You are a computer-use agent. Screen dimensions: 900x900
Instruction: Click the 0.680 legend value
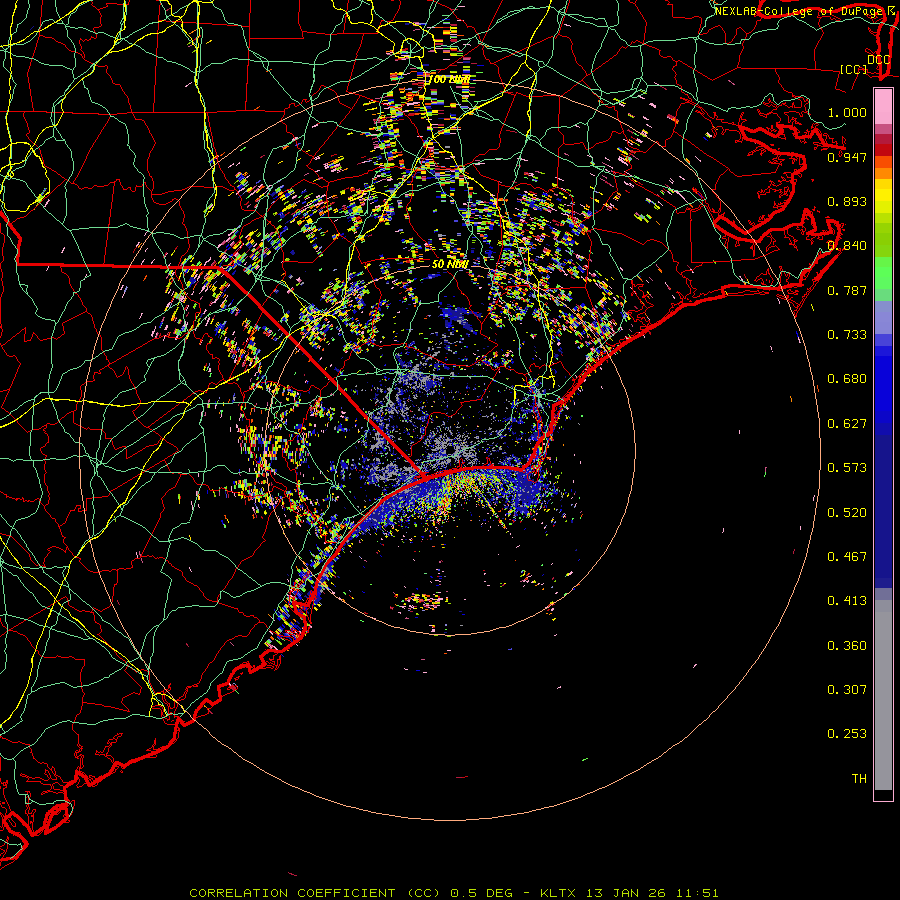coord(847,379)
